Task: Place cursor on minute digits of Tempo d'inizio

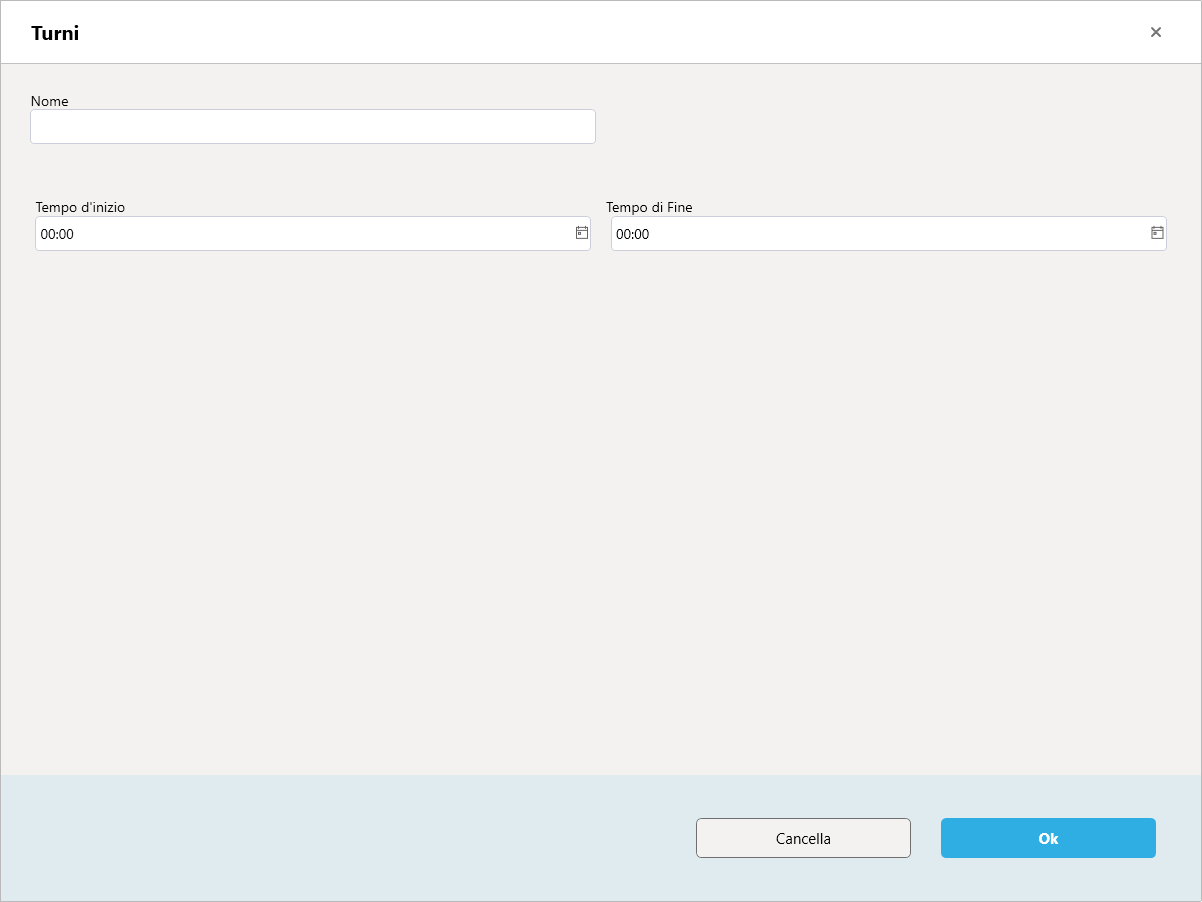Action: pos(67,234)
